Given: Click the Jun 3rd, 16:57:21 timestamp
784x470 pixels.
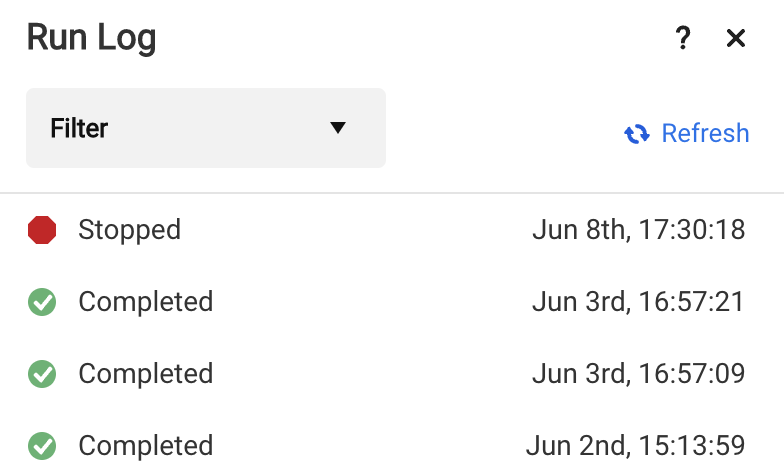Looking at the screenshot, I should click(638, 302).
